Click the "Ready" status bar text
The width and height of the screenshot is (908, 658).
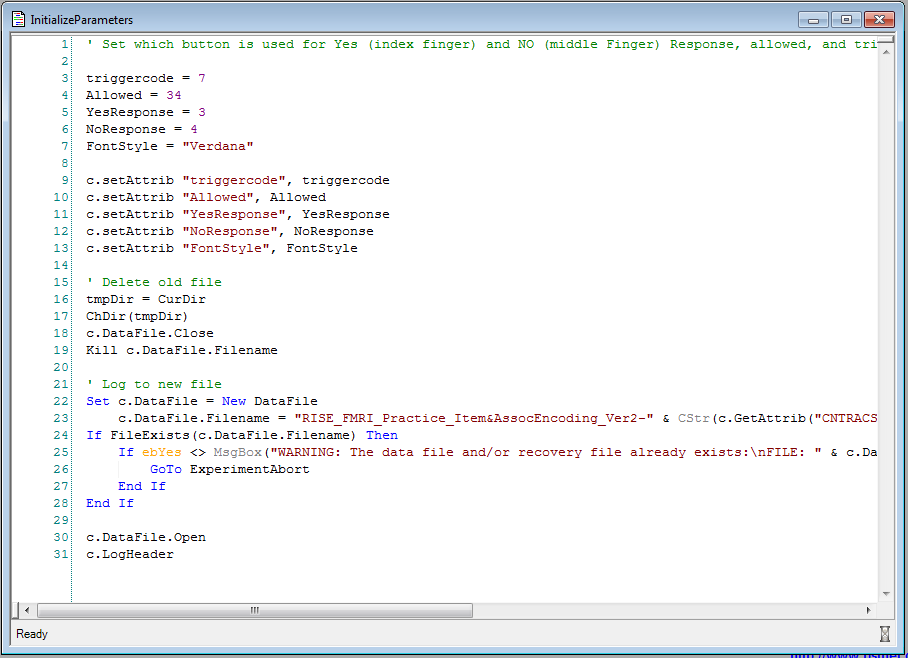pyautogui.click(x=32, y=634)
